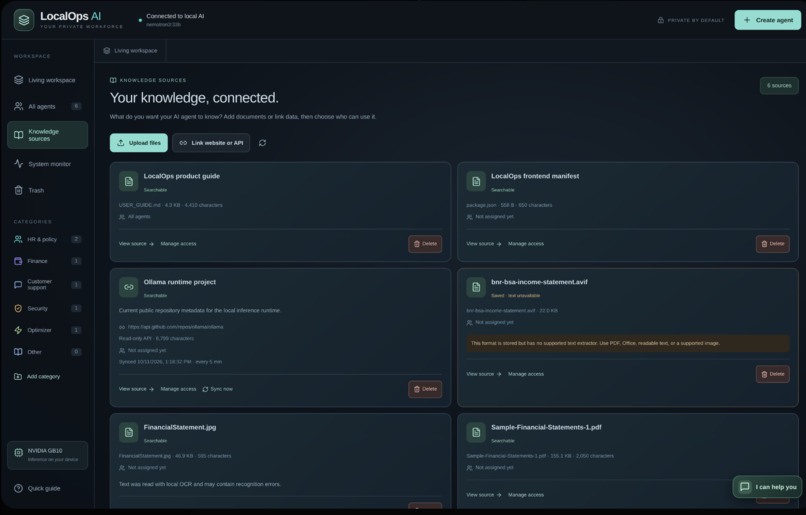Open Trash in sidebar
The image size is (806, 515).
coord(47,190)
